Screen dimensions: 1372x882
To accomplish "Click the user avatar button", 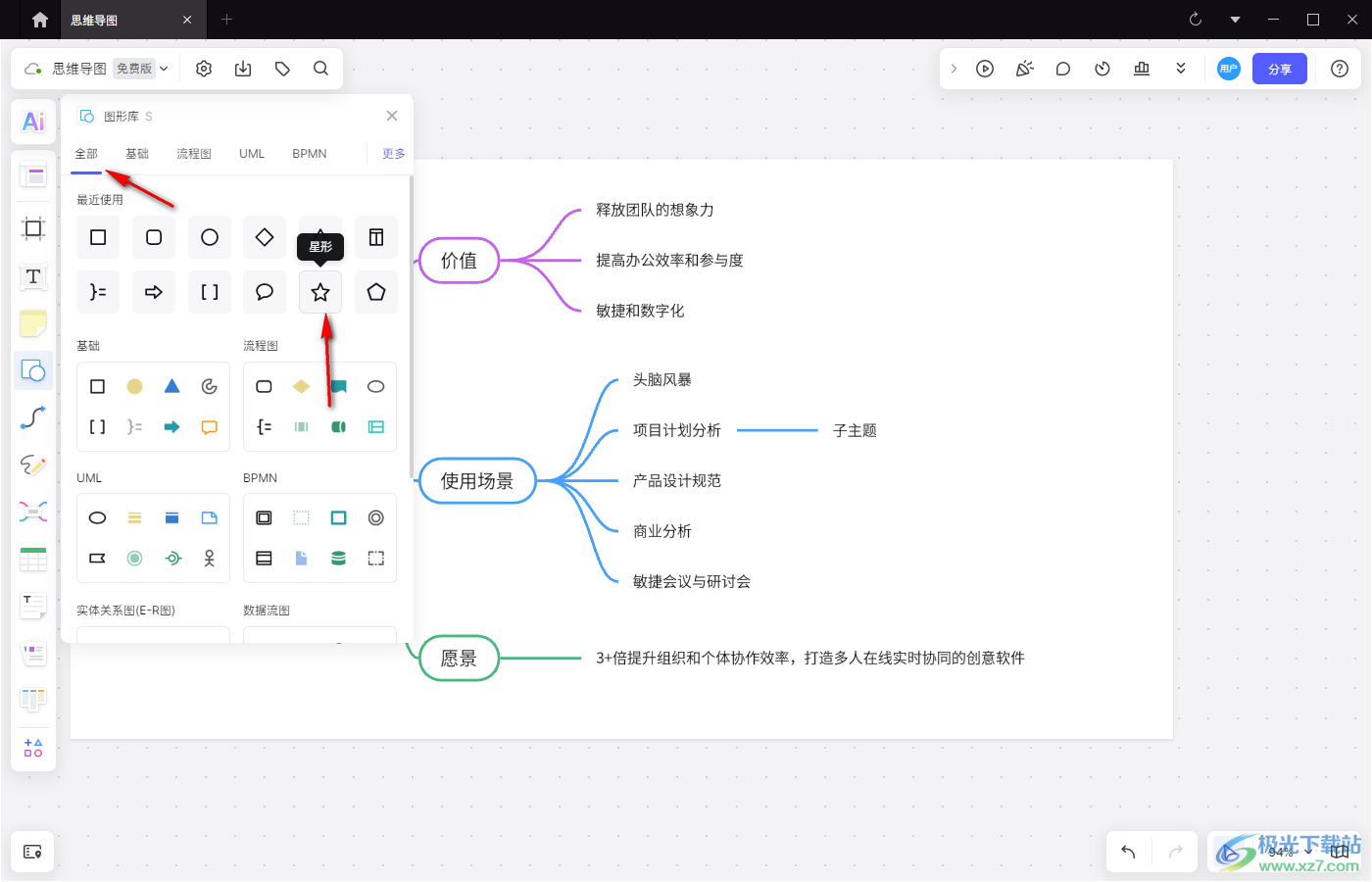I will [1229, 69].
